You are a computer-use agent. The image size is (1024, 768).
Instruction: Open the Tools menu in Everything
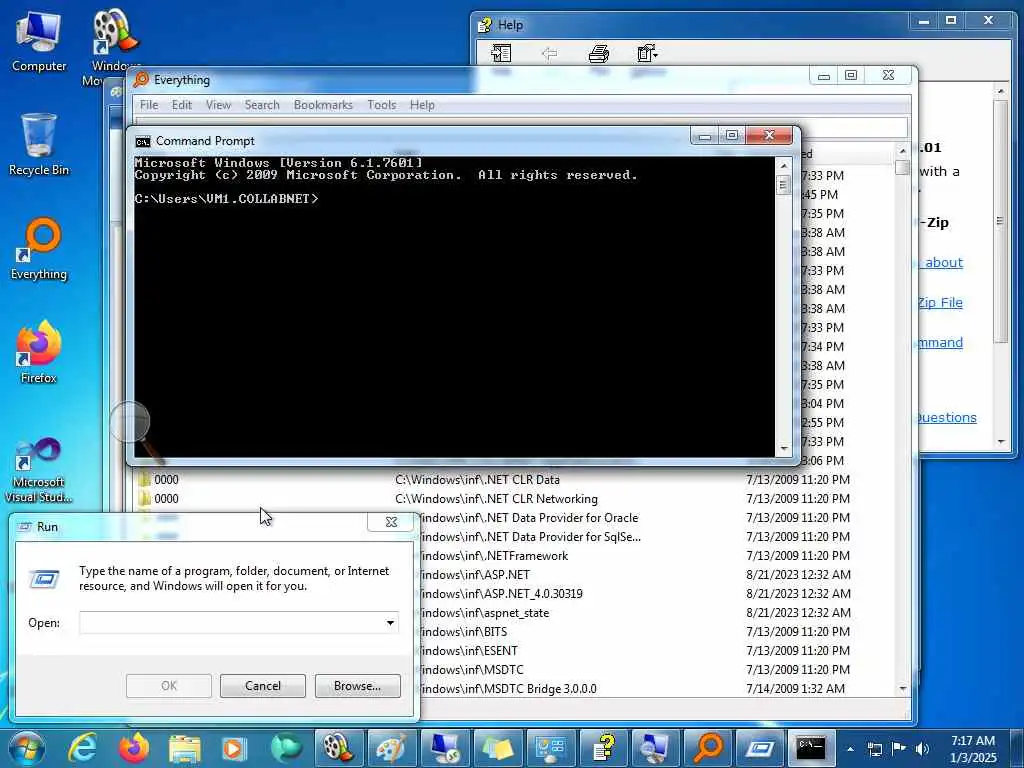click(381, 104)
